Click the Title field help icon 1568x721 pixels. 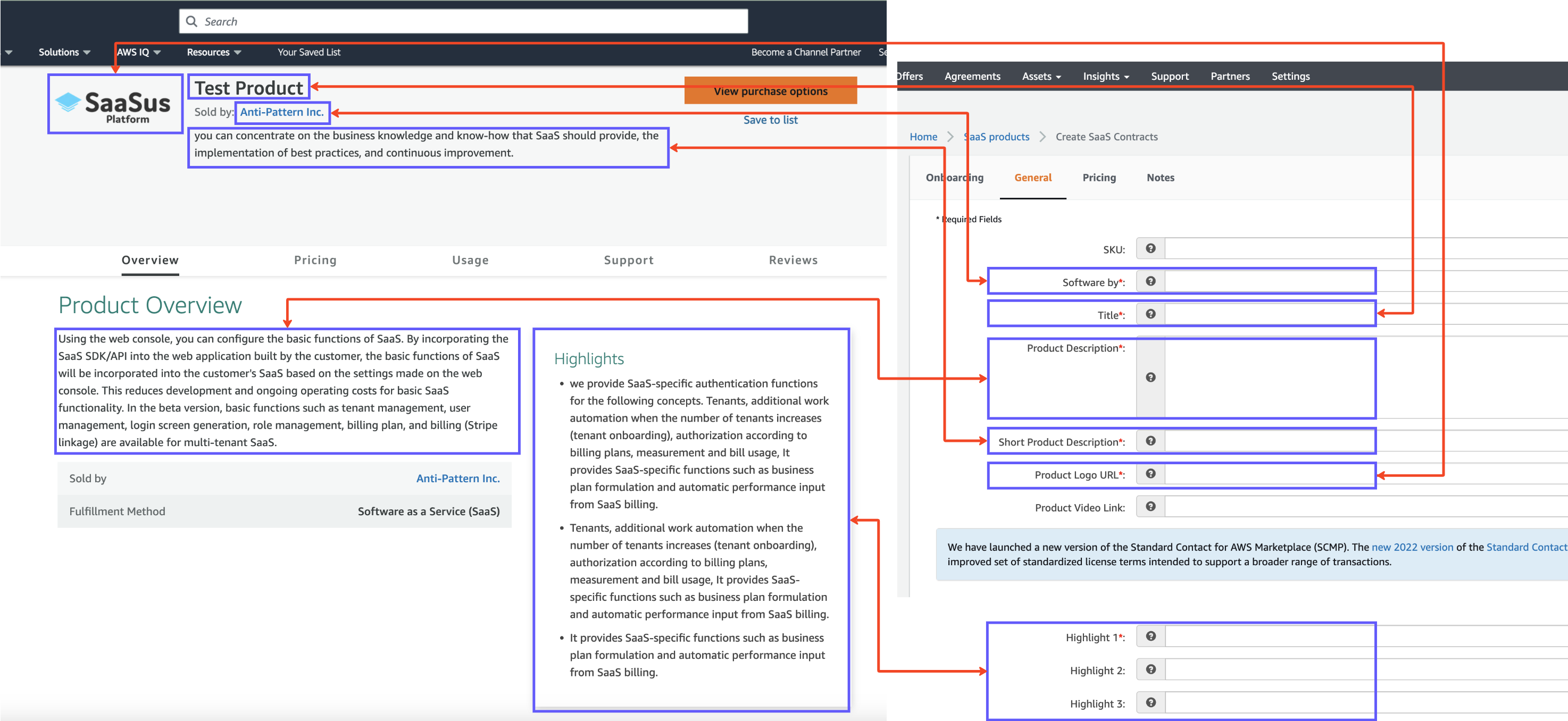1150,314
